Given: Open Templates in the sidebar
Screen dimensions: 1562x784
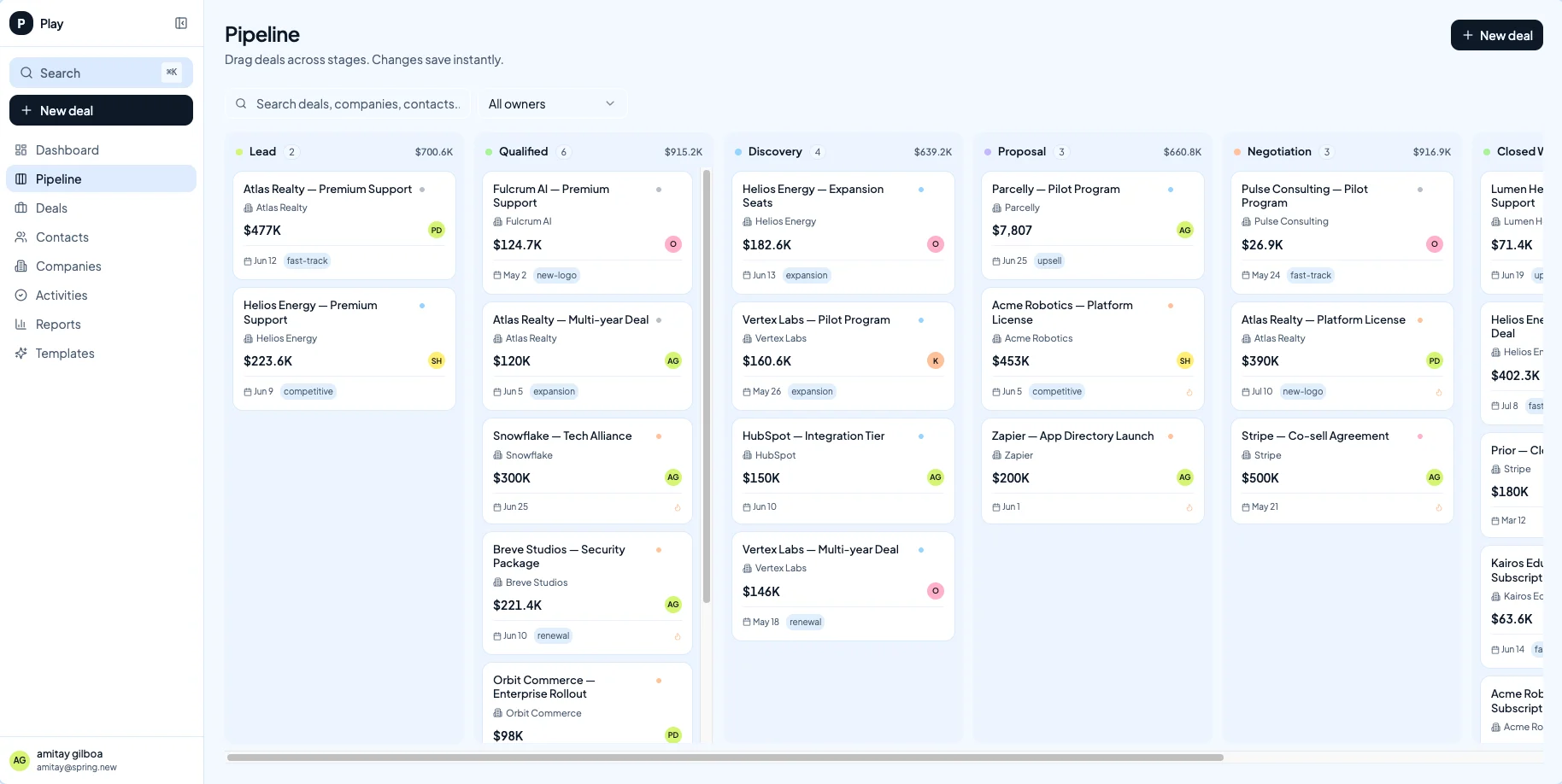Looking at the screenshot, I should click(101, 353).
